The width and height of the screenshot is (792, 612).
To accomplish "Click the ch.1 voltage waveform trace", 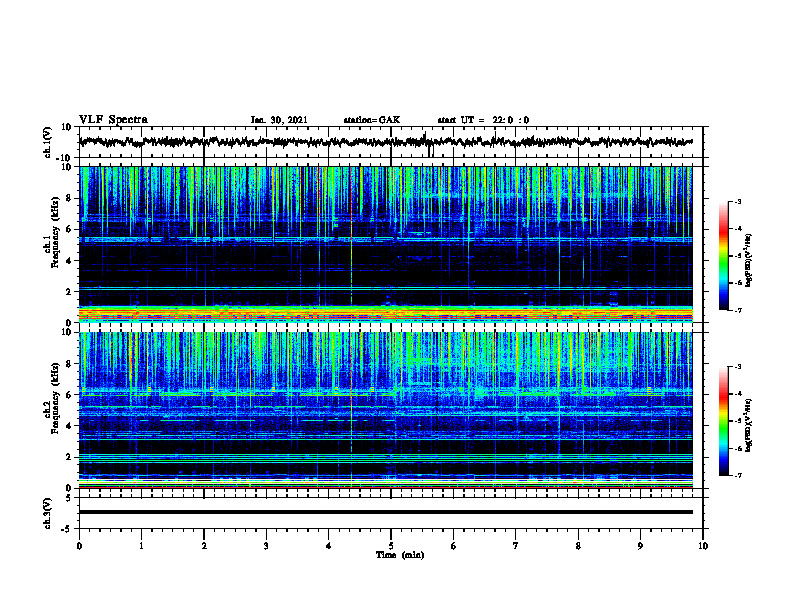I will click(x=386, y=142).
